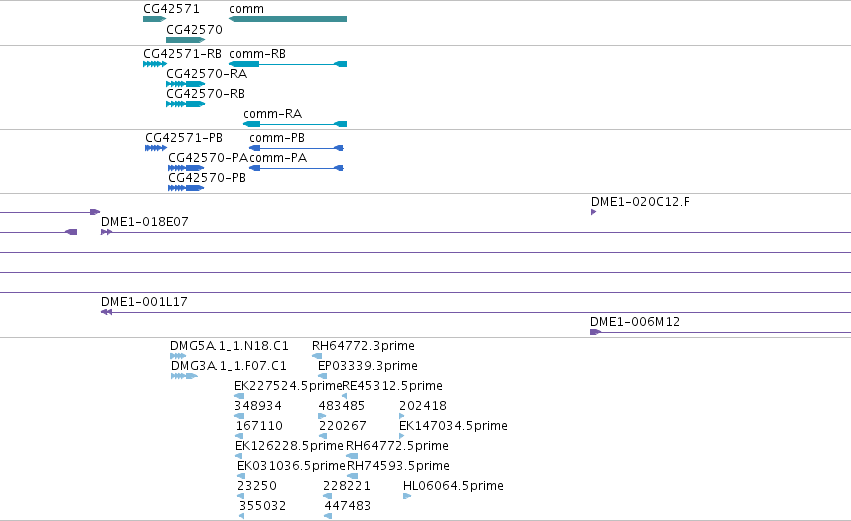Click the HL06064.5prime label text
This screenshot has height=521, width=851.
(x=453, y=486)
